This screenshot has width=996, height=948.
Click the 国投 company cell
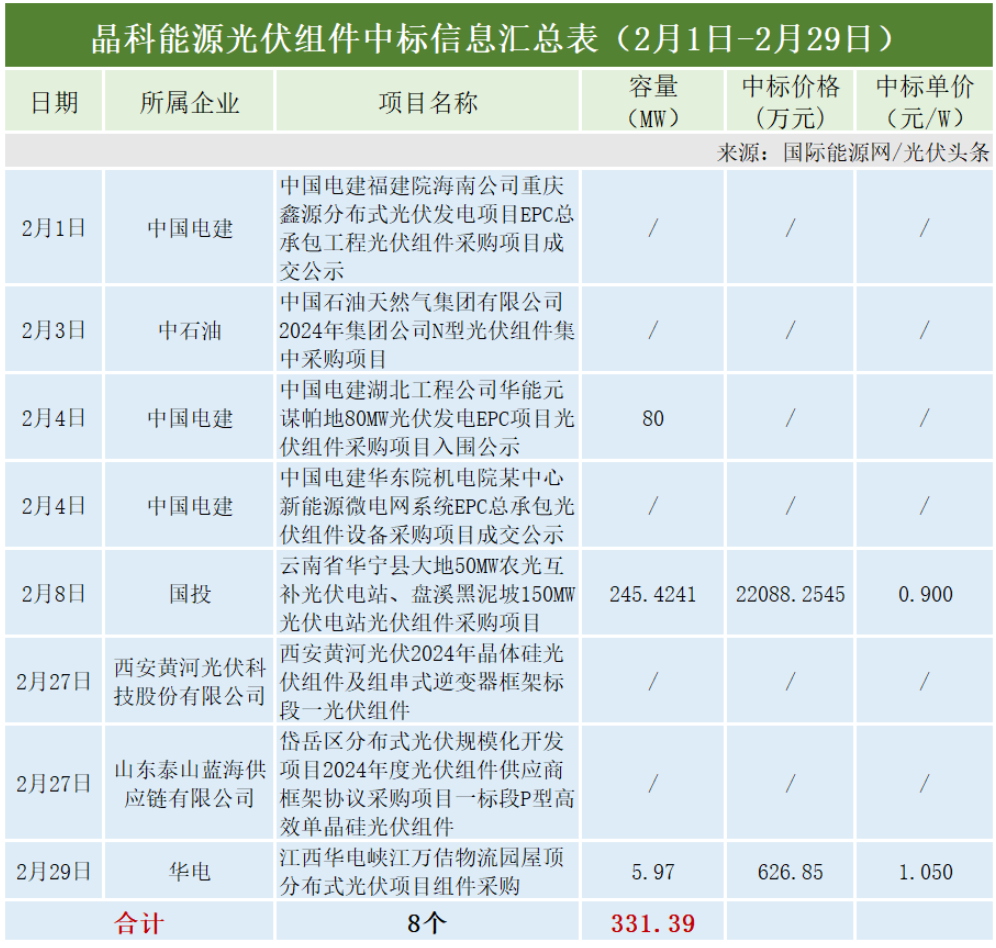tap(189, 593)
